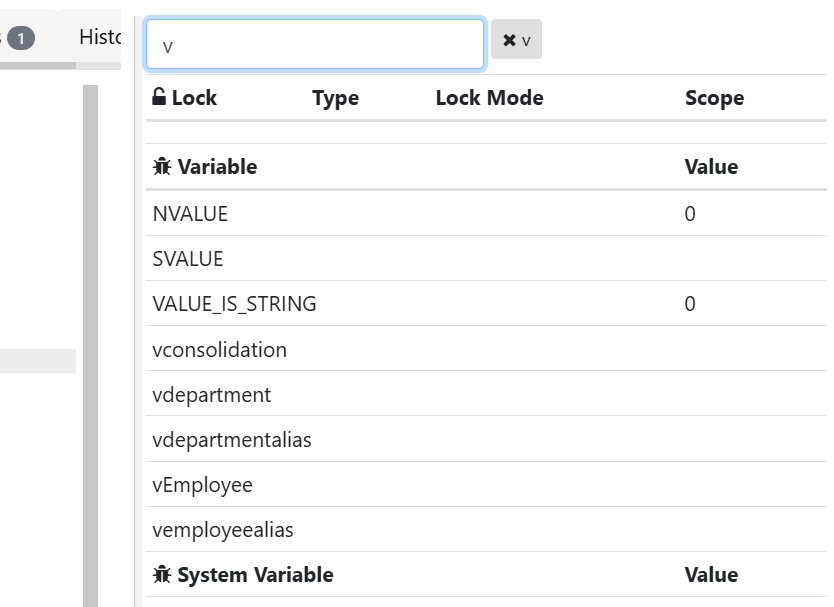
Task: Select the vemployeealias variable row
Action: tap(486, 530)
